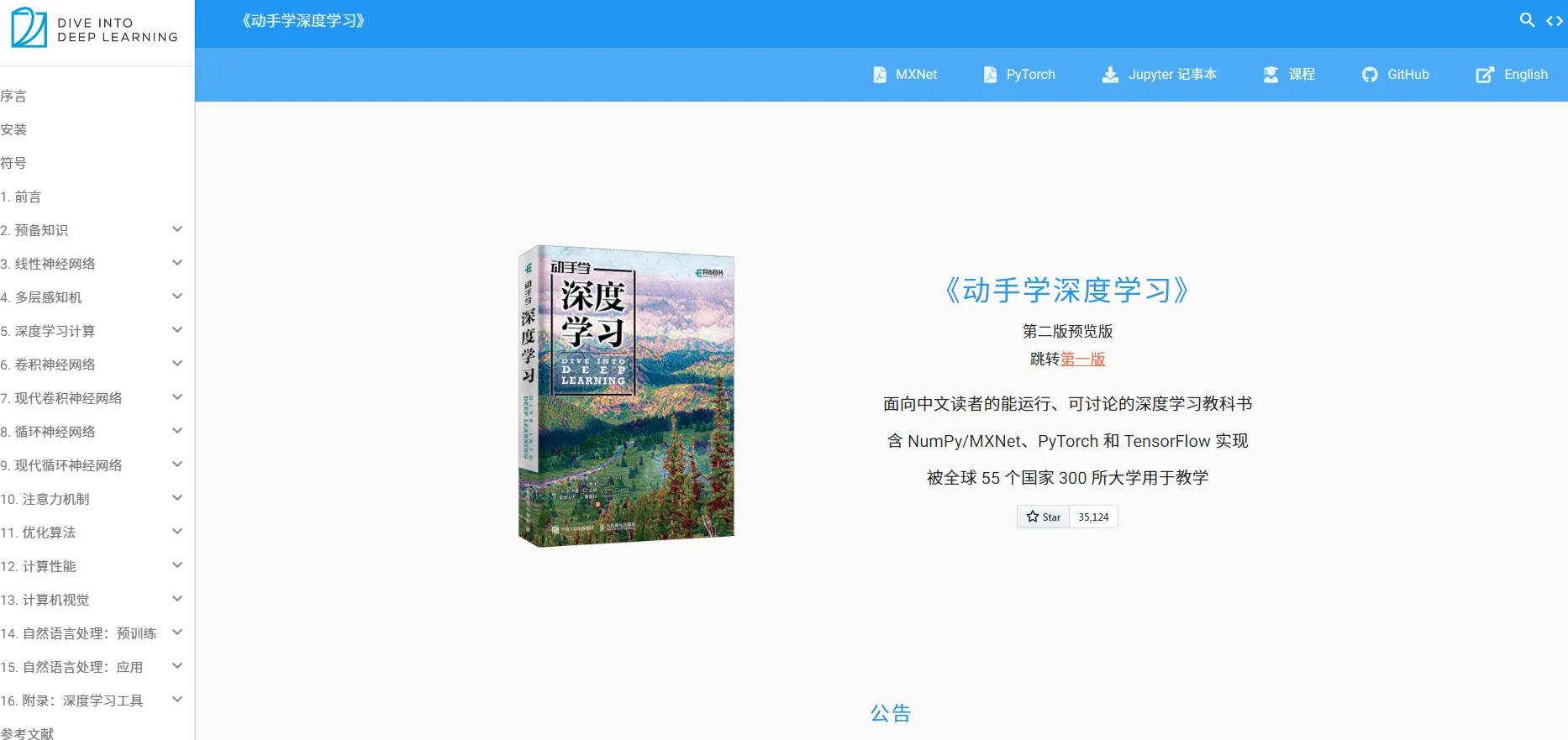Click the Jupyter download icon
The width and height of the screenshot is (1568, 740).
coord(1110,75)
